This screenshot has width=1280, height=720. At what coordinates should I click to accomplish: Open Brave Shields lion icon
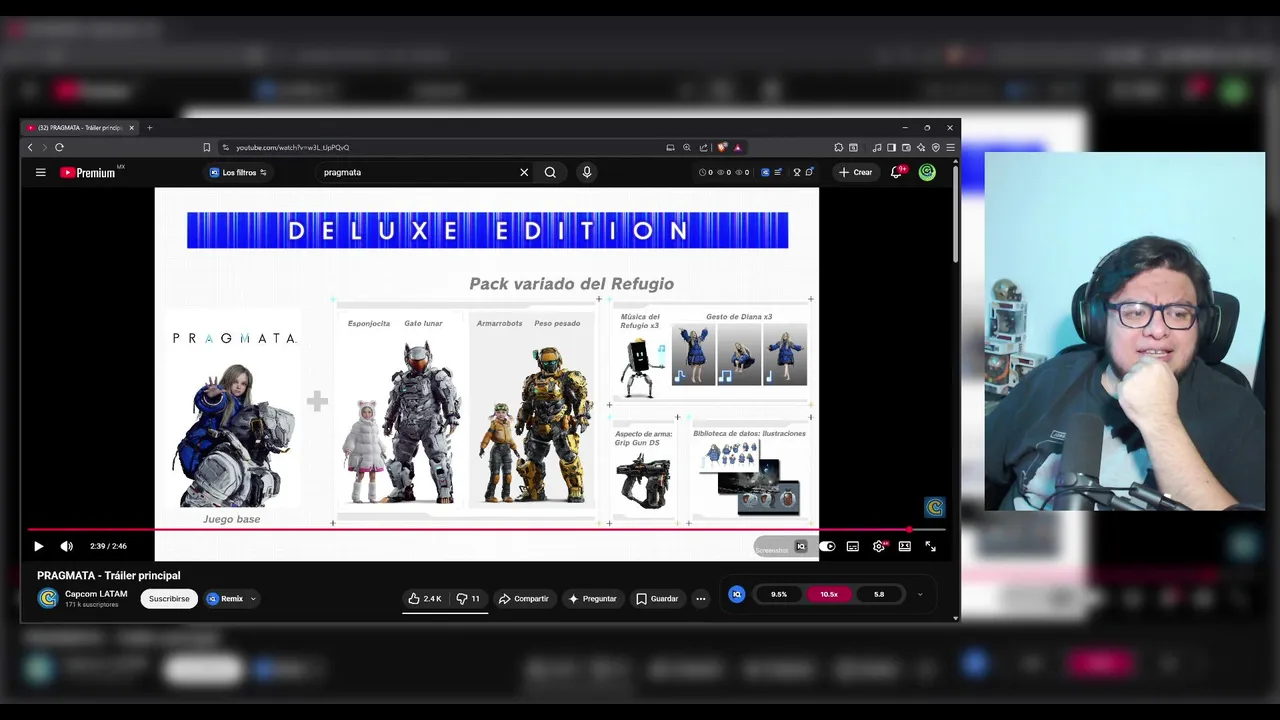(x=721, y=147)
